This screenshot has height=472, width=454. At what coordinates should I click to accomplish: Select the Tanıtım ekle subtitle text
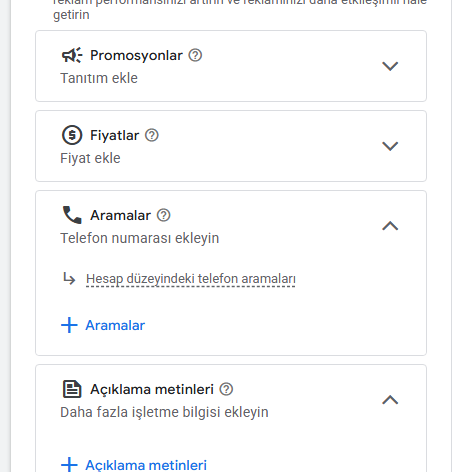pyautogui.click(x=99, y=78)
